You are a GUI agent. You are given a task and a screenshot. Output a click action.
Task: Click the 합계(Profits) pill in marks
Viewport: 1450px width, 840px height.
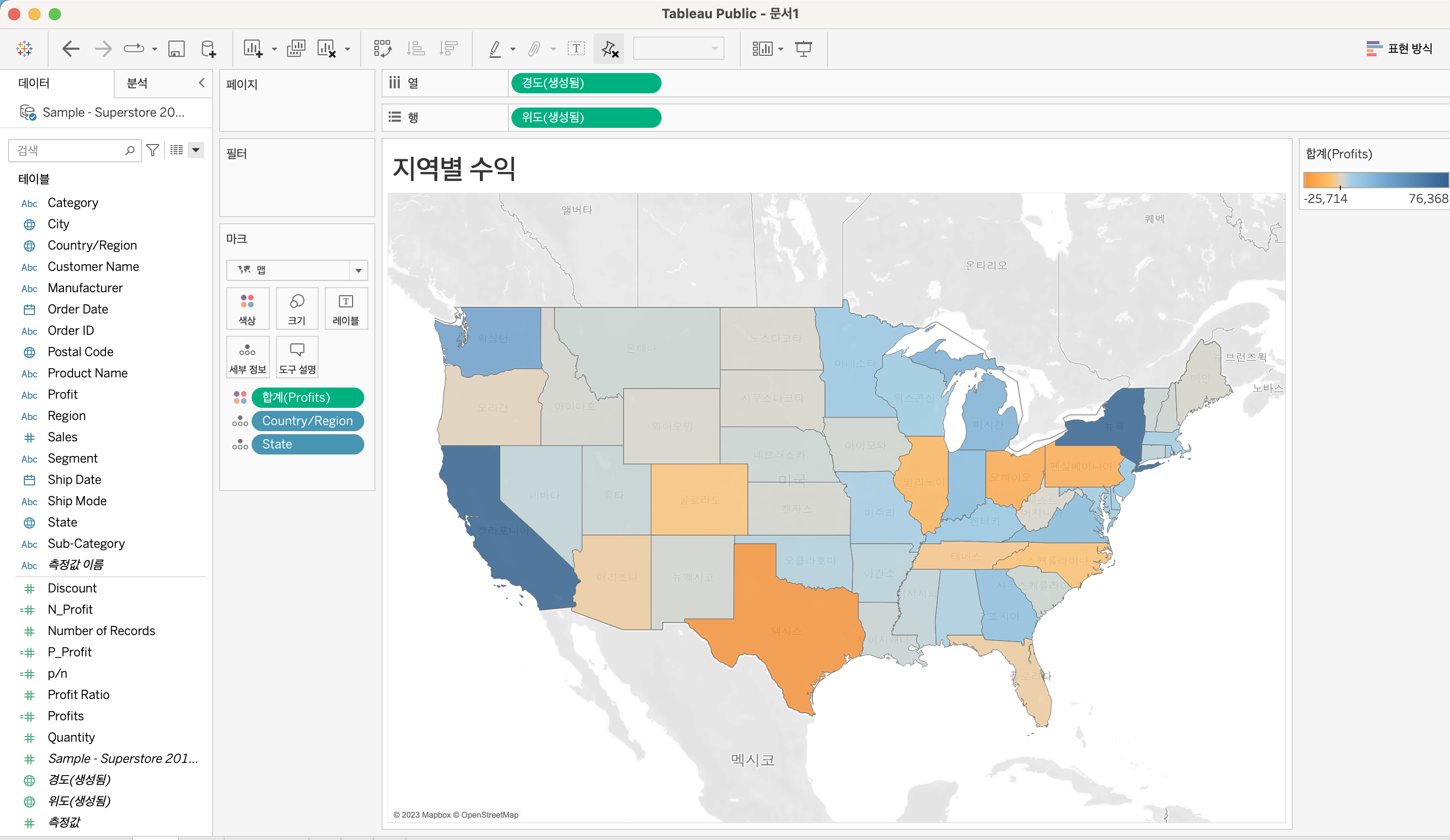click(x=307, y=398)
